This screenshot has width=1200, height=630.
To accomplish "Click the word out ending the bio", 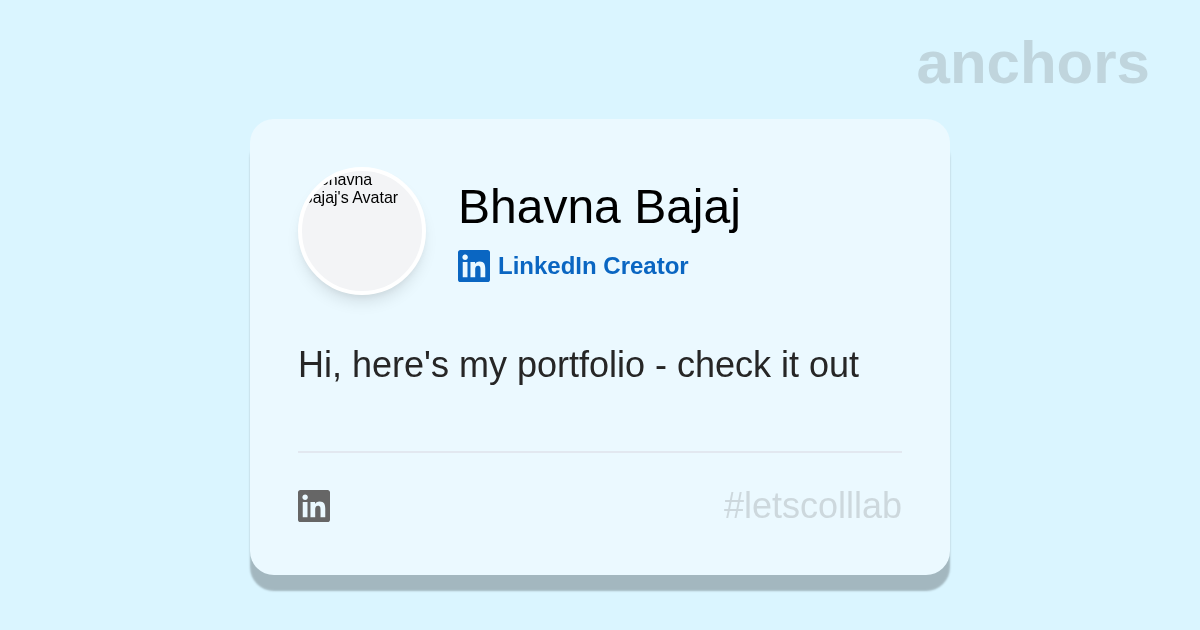I will tap(833, 365).
